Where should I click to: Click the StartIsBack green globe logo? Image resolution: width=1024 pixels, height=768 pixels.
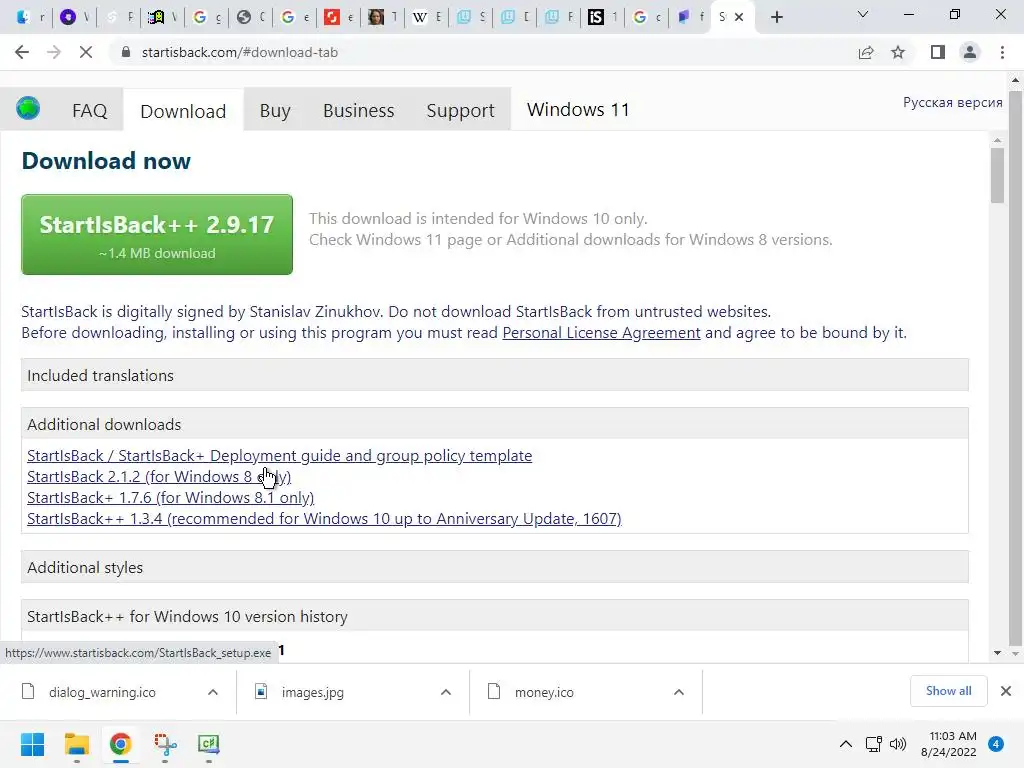point(28,108)
